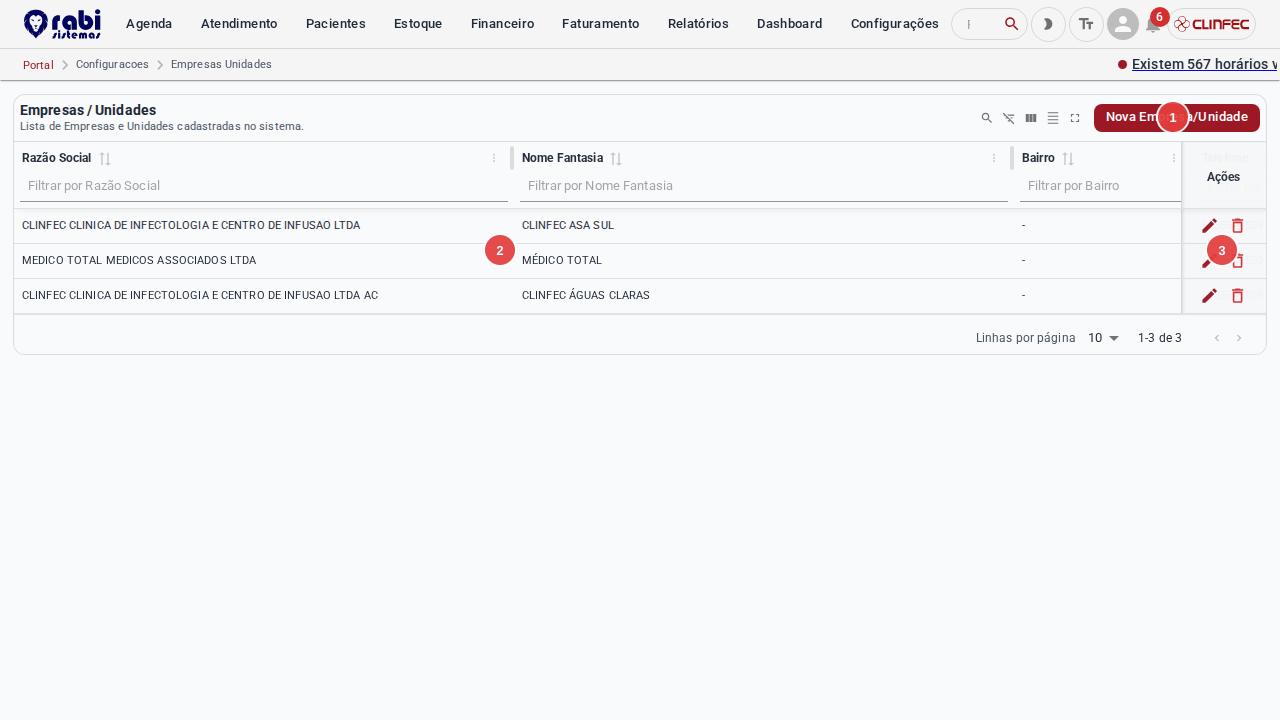
Task: Open Nome Fantasia column options menu
Action: click(994, 158)
